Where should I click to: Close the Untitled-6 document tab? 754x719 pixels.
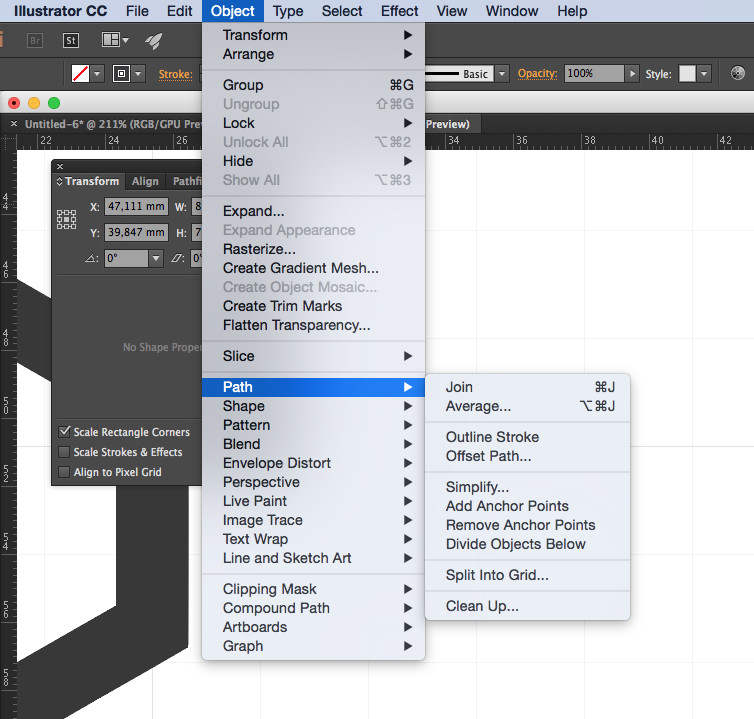14,124
